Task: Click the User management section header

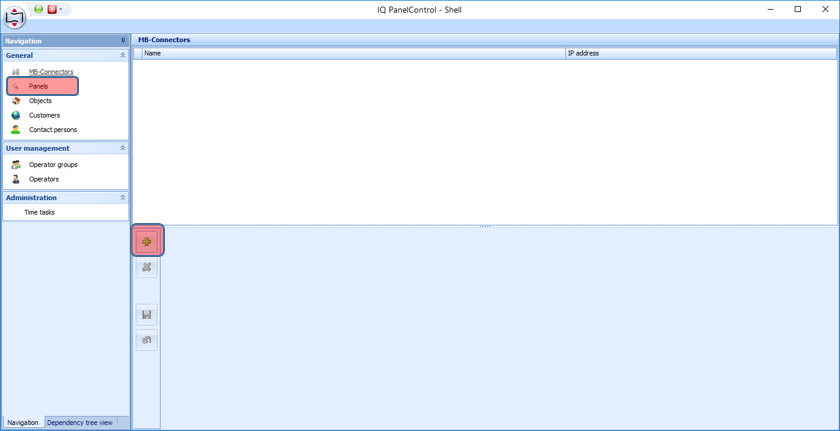Action: [x=65, y=148]
